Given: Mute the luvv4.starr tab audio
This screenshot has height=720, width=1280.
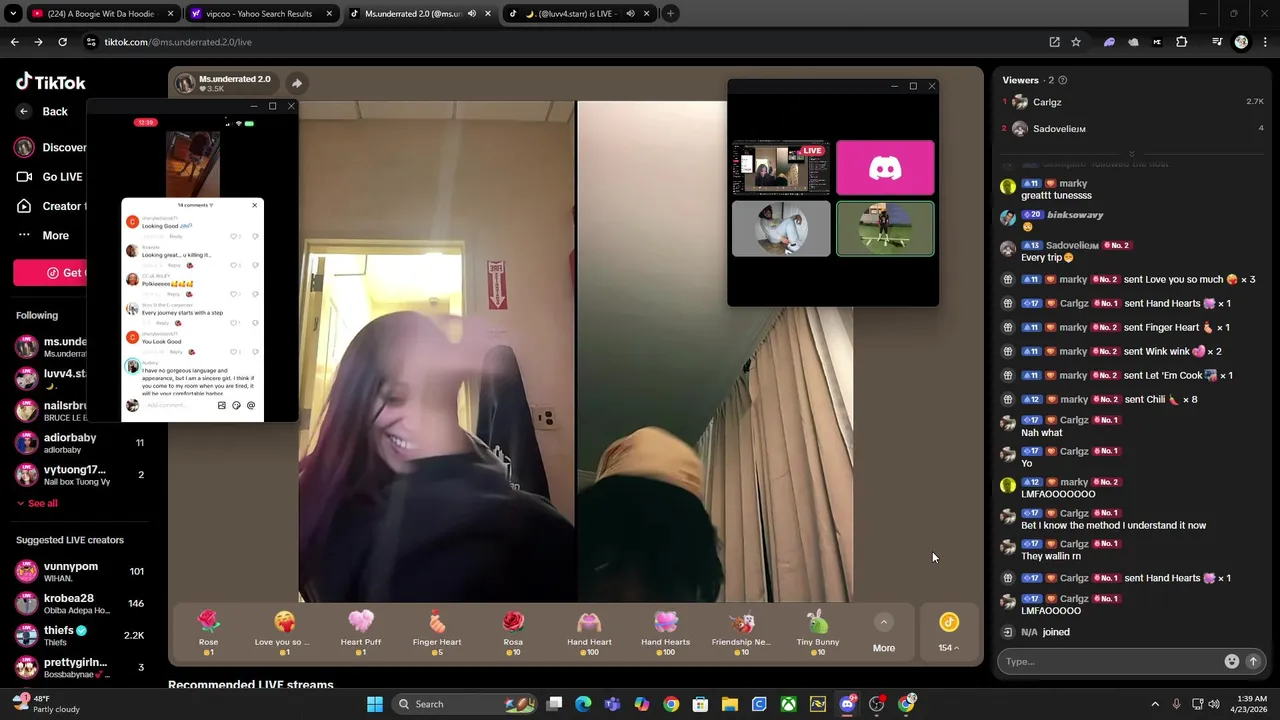Looking at the screenshot, I should pyautogui.click(x=631, y=14).
